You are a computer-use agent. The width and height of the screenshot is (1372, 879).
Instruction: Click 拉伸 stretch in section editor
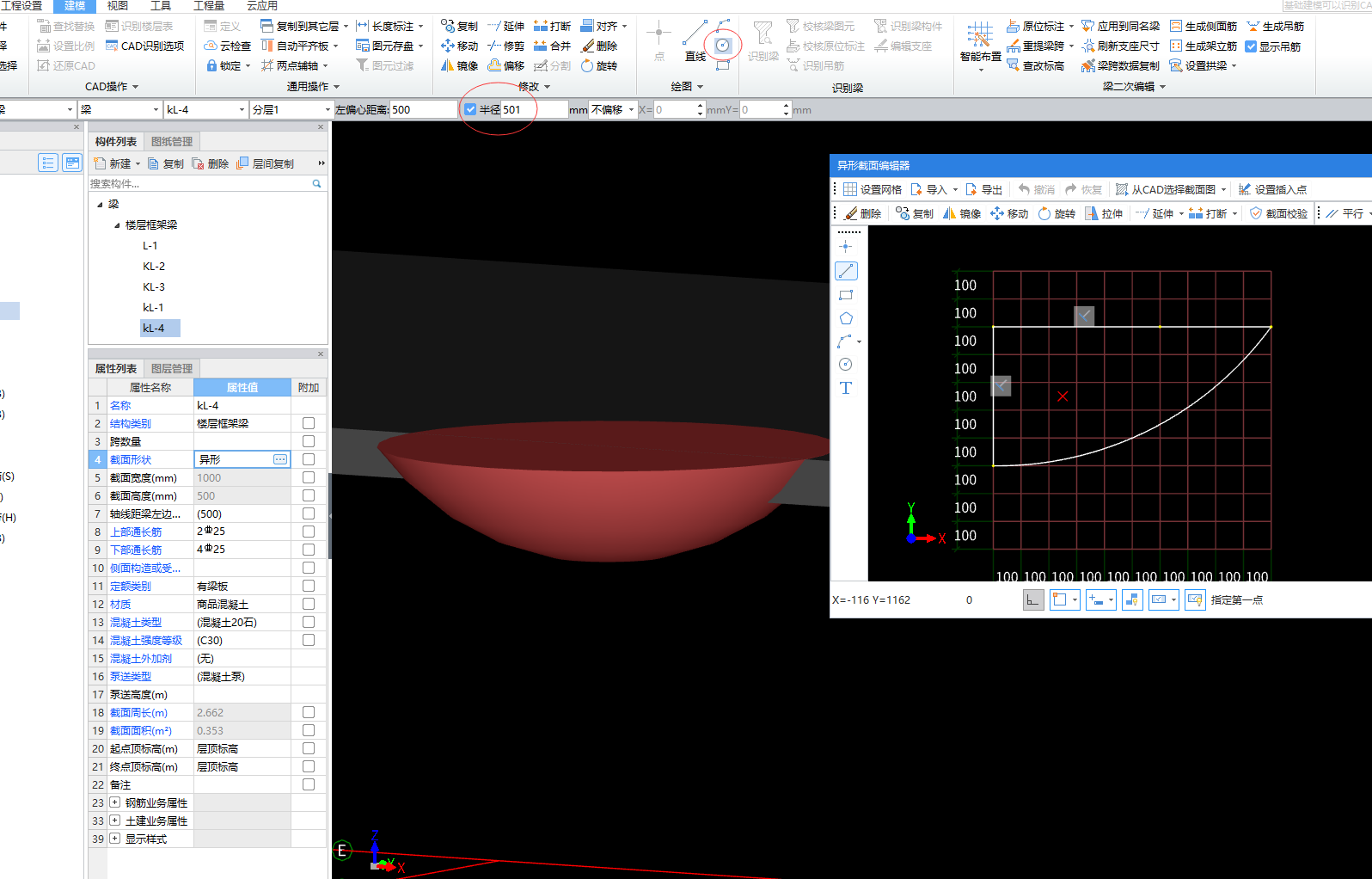pos(1104,213)
